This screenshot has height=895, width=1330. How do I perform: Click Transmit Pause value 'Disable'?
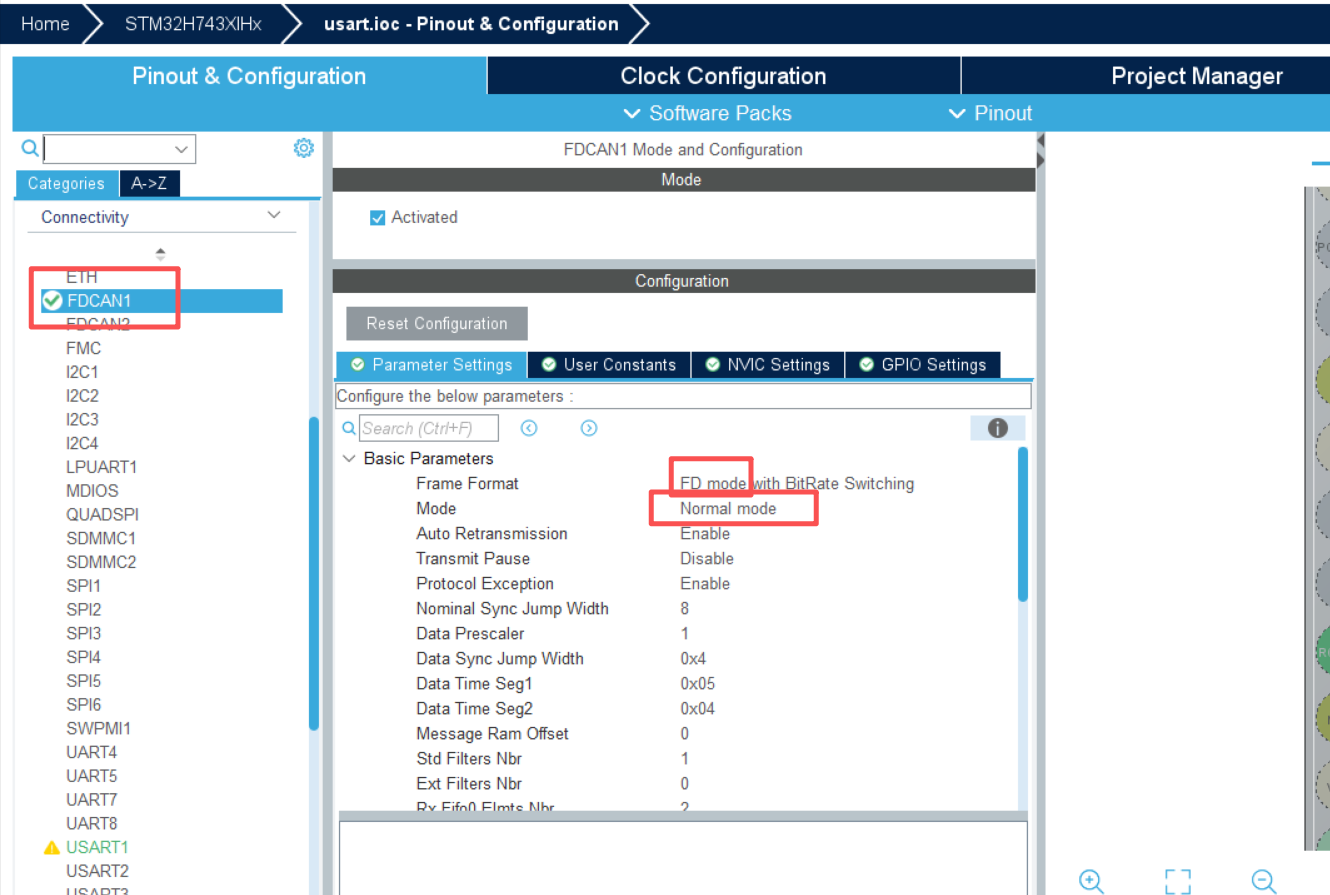pyautogui.click(x=707, y=559)
